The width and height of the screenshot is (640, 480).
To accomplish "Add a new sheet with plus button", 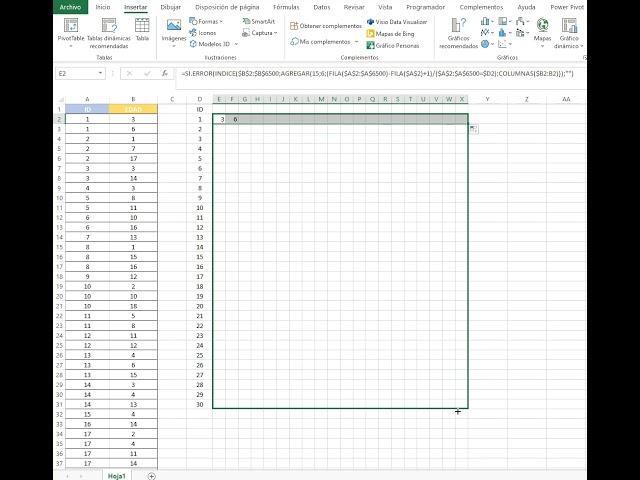I will pos(152,476).
